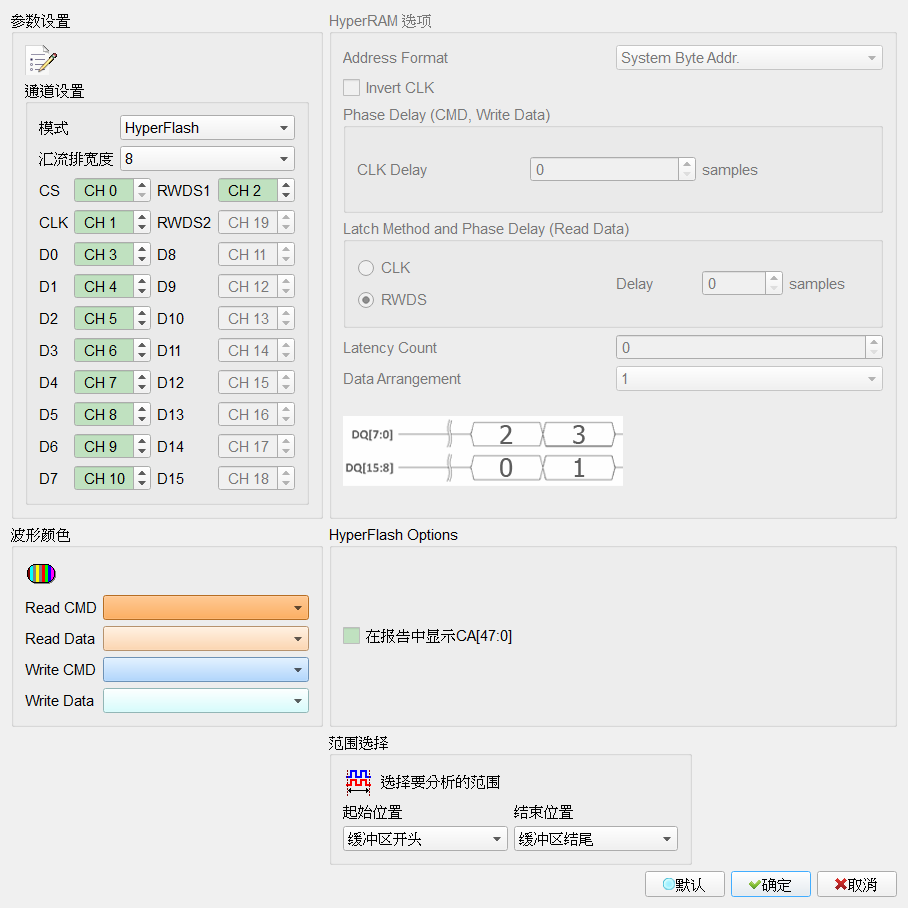Click the D3 channel CH 6 field

point(104,350)
